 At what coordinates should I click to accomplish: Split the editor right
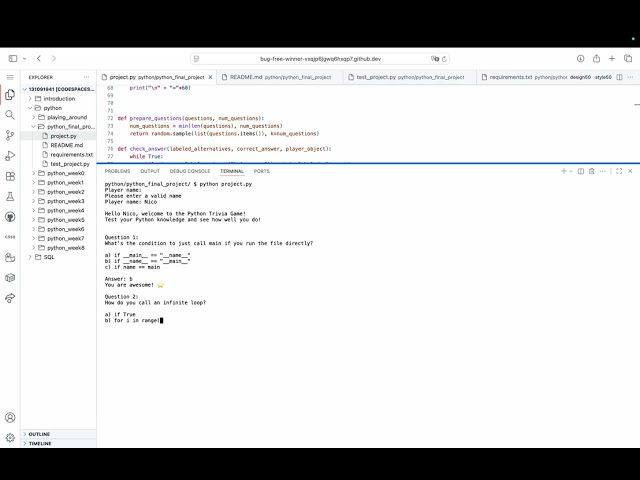(619, 77)
